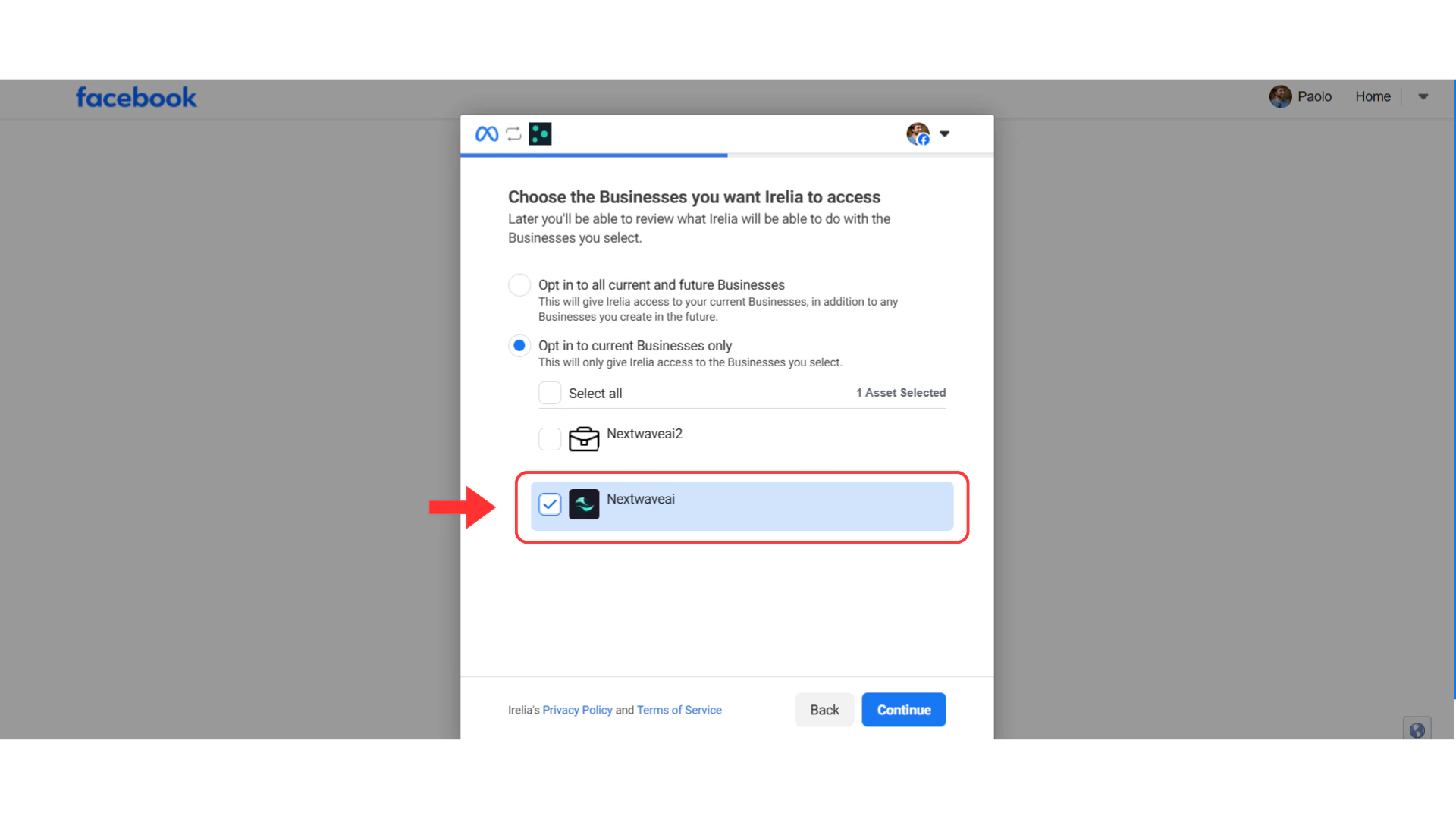Click the Back button

pyautogui.click(x=824, y=710)
